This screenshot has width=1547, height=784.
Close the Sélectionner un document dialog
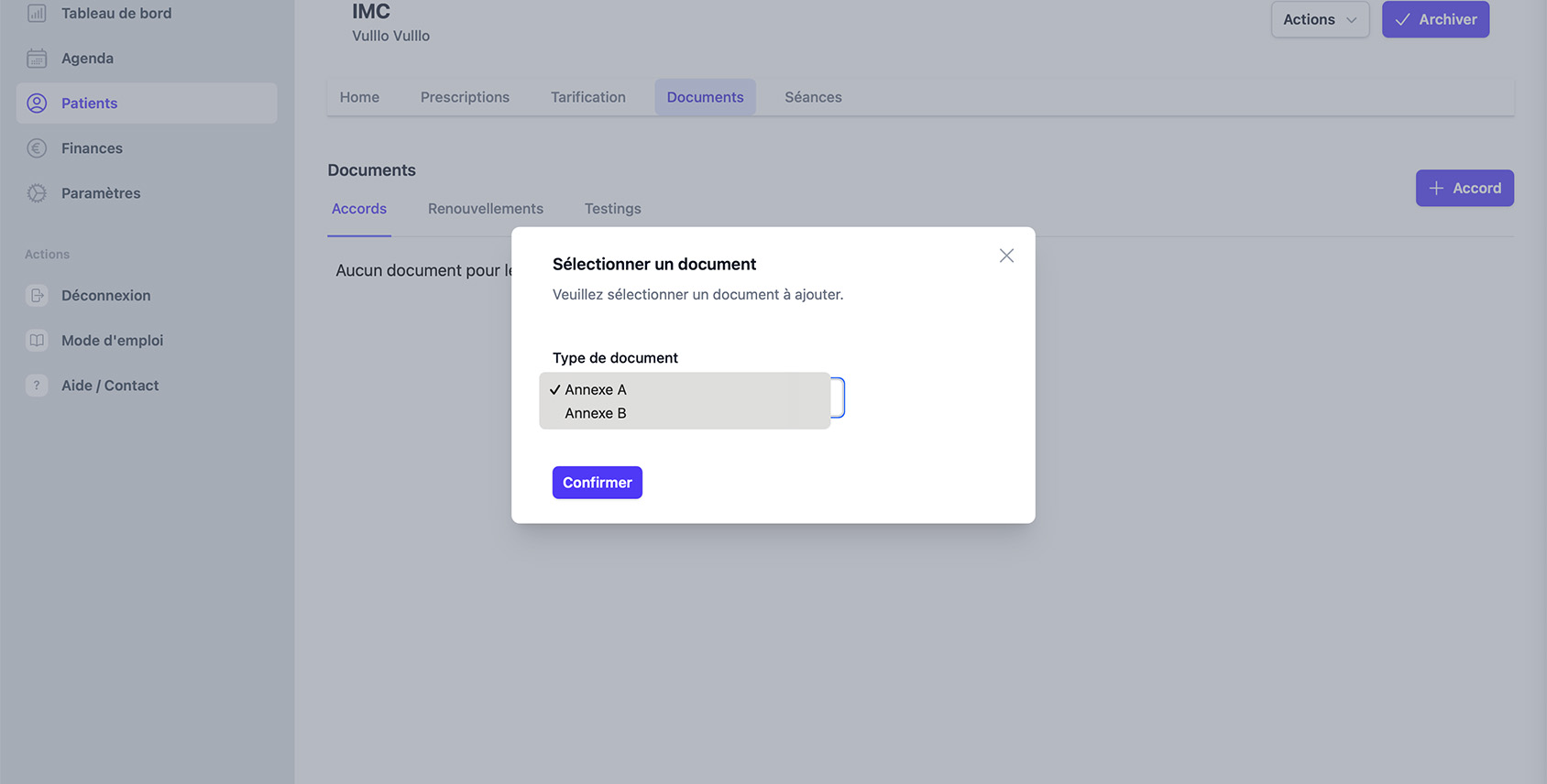1006,256
